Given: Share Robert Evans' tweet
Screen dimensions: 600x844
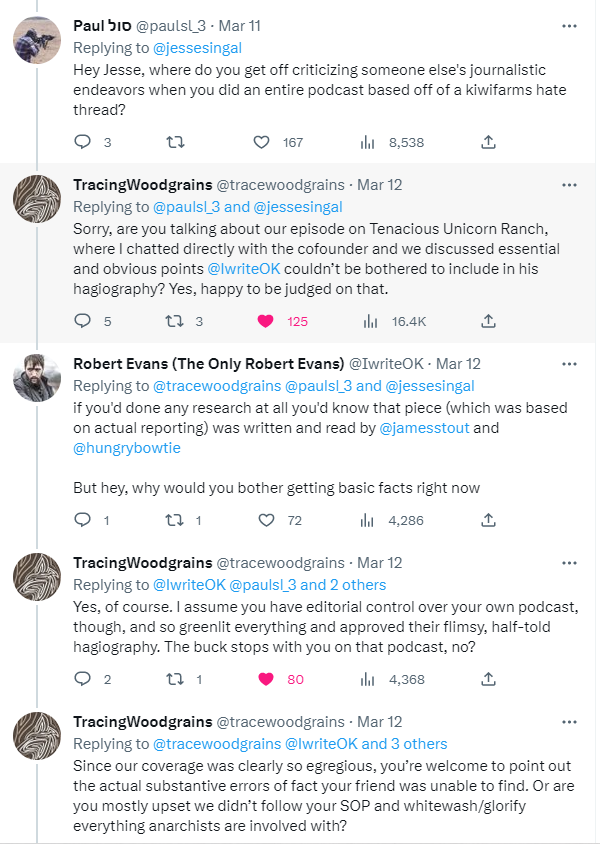Looking at the screenshot, I should click(x=488, y=520).
